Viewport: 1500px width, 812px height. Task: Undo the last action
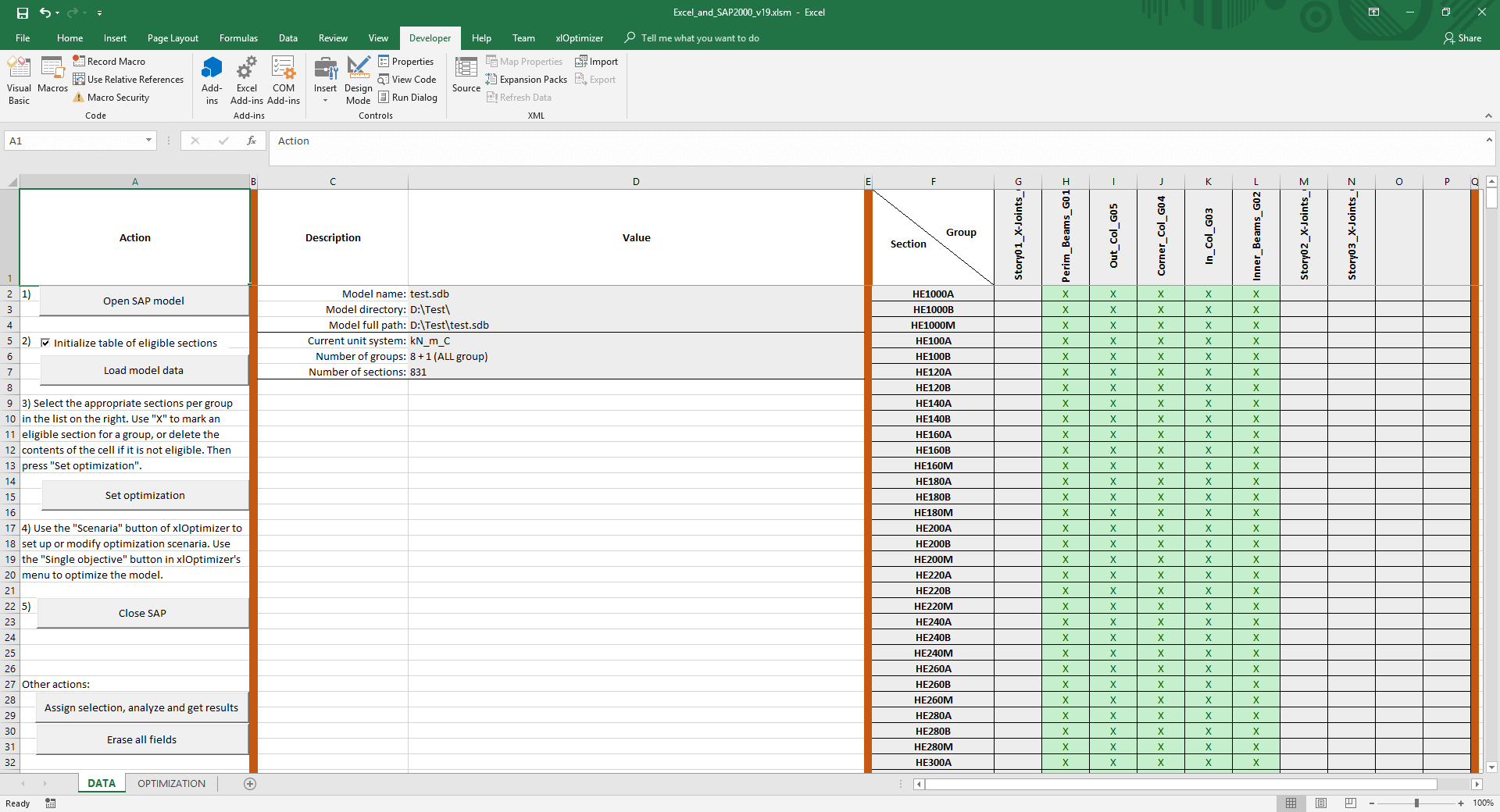point(45,12)
